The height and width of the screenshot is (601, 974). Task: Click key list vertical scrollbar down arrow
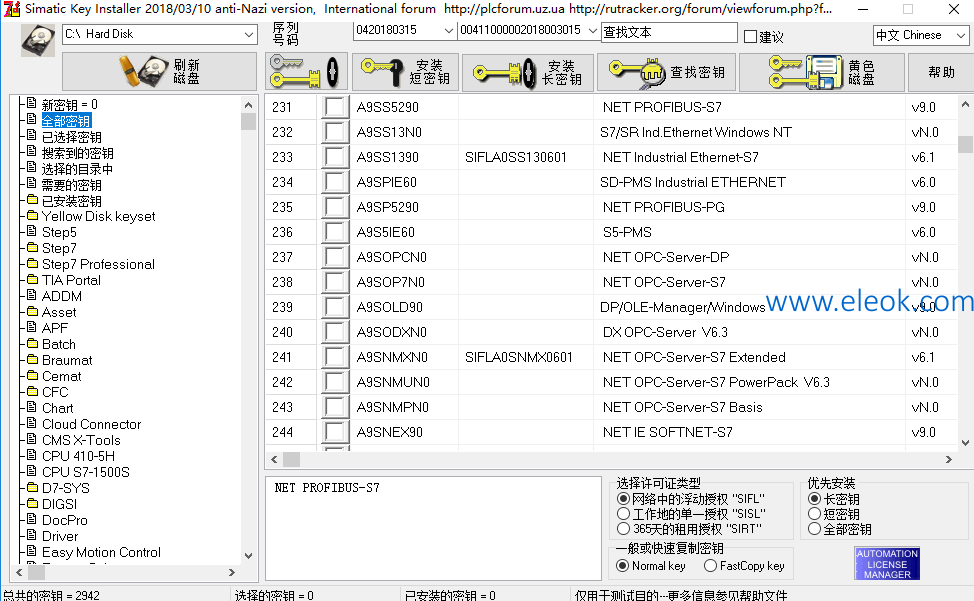(965, 442)
